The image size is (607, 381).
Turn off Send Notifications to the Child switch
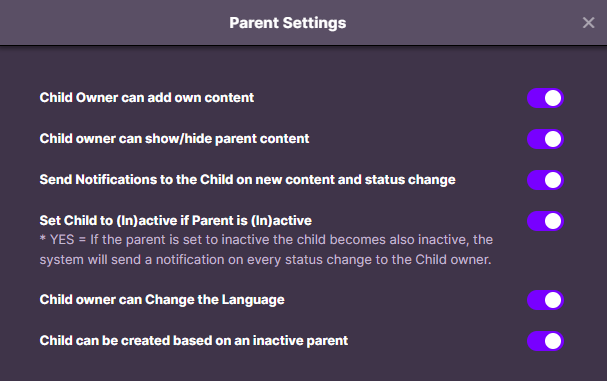point(545,180)
